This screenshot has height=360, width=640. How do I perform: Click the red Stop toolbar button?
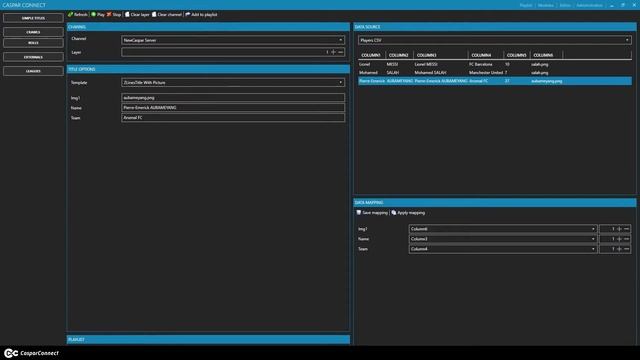click(114, 14)
